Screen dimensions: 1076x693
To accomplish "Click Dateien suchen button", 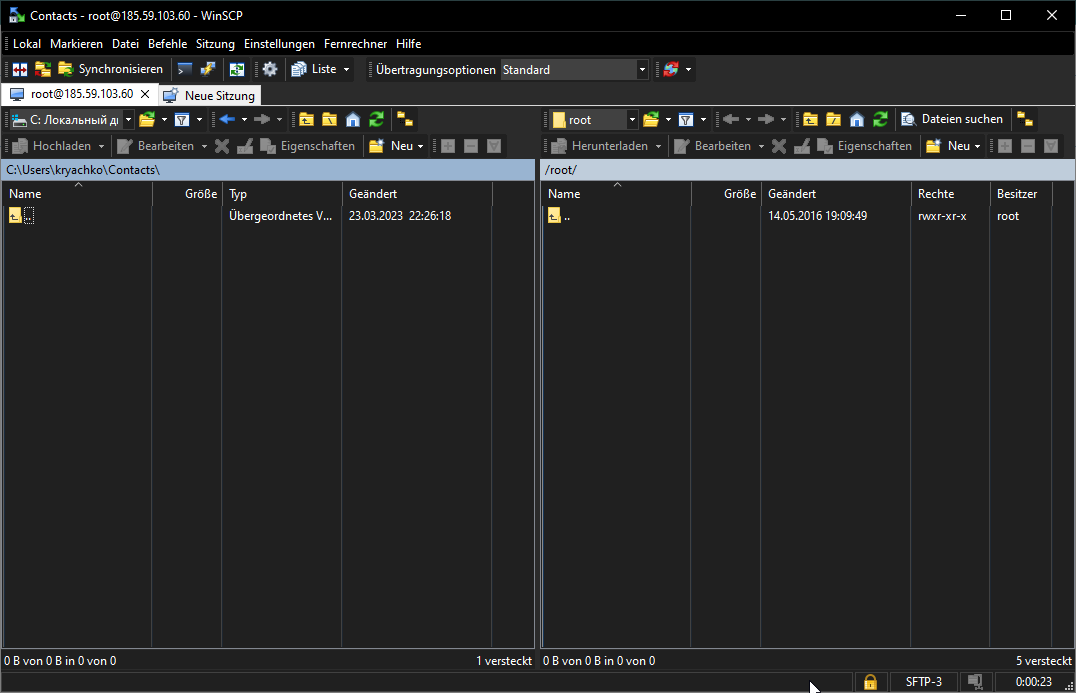I will (952, 119).
